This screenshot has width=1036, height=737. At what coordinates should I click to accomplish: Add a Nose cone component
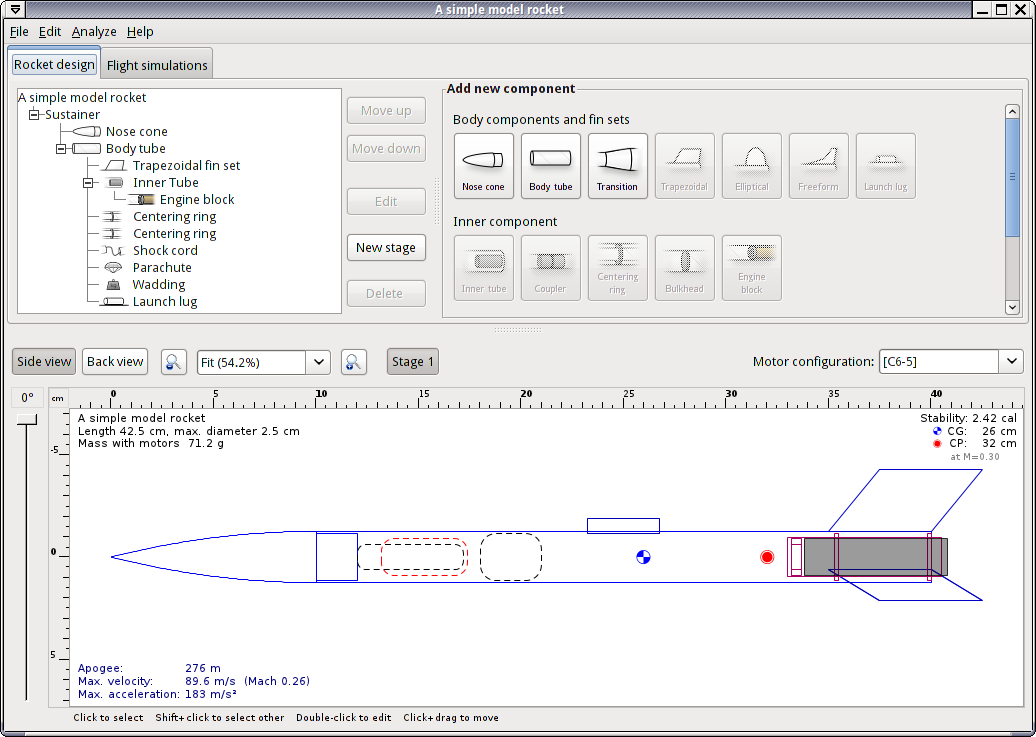tap(483, 166)
